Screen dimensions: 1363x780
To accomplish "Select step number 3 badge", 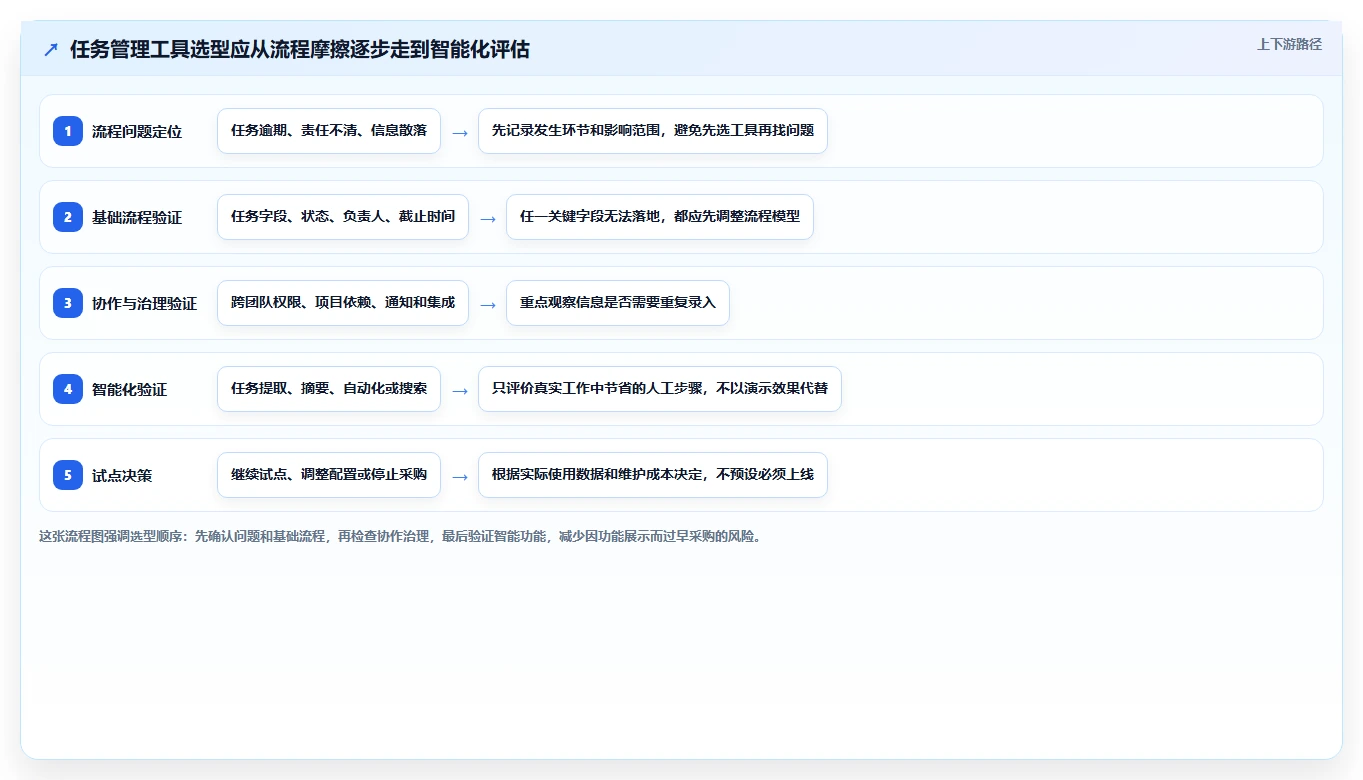I will pyautogui.click(x=68, y=303).
